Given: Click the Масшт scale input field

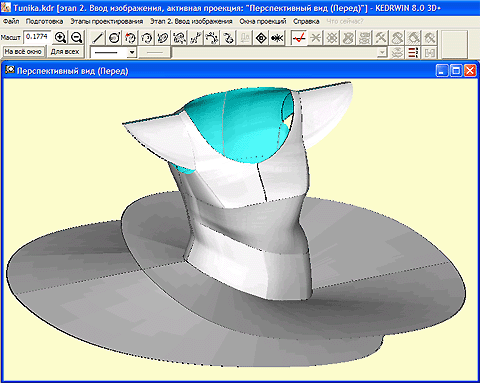Looking at the screenshot, I should coord(37,37).
